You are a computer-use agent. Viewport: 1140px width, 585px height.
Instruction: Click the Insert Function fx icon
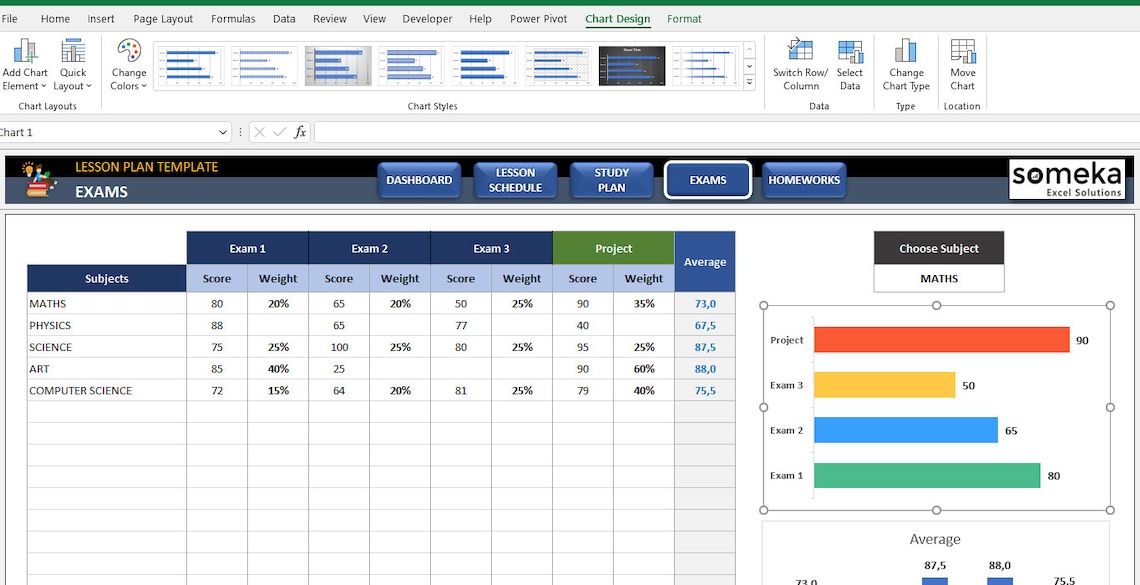(x=299, y=131)
